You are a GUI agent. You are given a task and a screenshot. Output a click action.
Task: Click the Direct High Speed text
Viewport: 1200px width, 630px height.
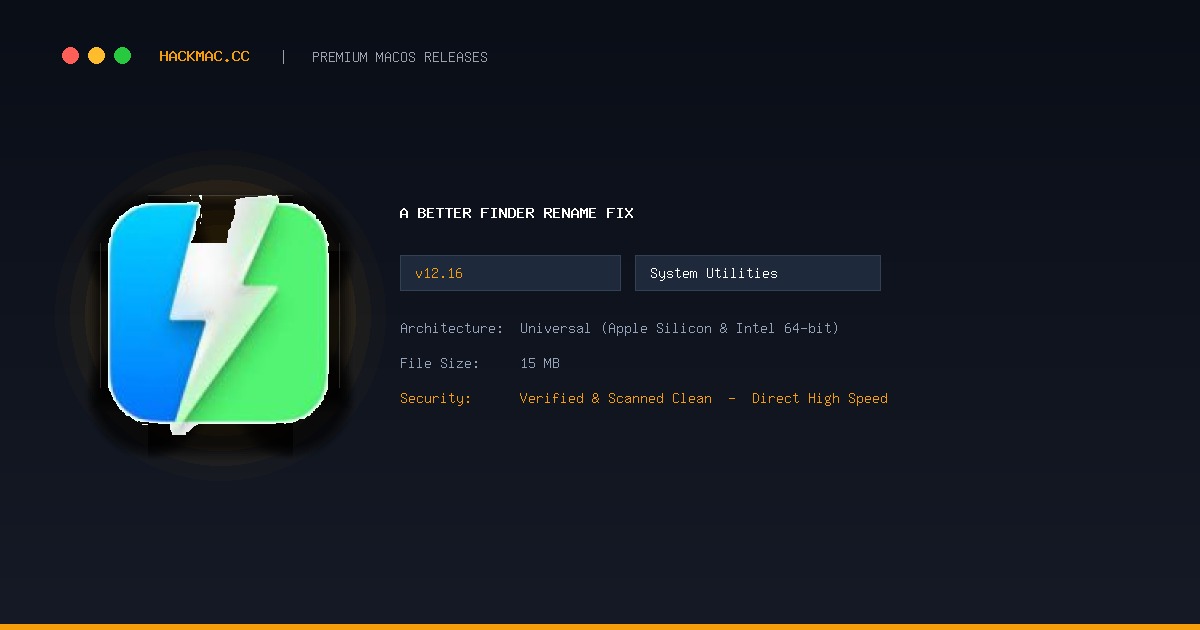click(x=820, y=398)
